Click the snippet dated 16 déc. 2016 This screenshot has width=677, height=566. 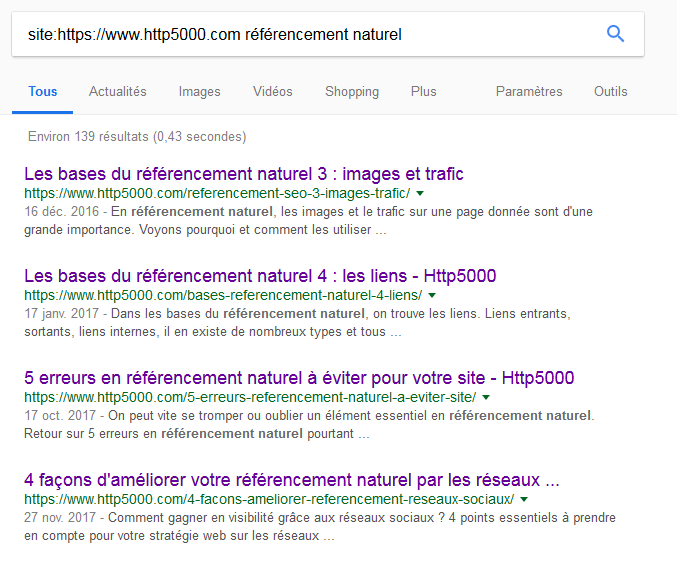click(308, 221)
